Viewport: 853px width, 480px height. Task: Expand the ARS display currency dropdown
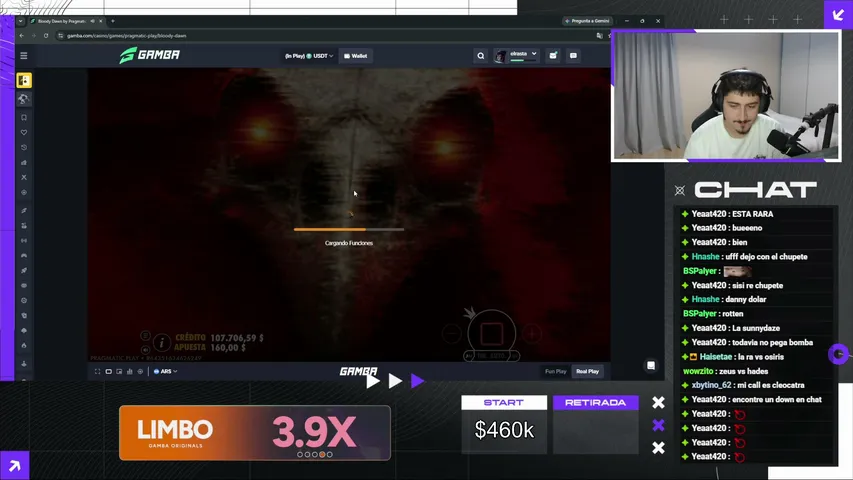pos(165,372)
